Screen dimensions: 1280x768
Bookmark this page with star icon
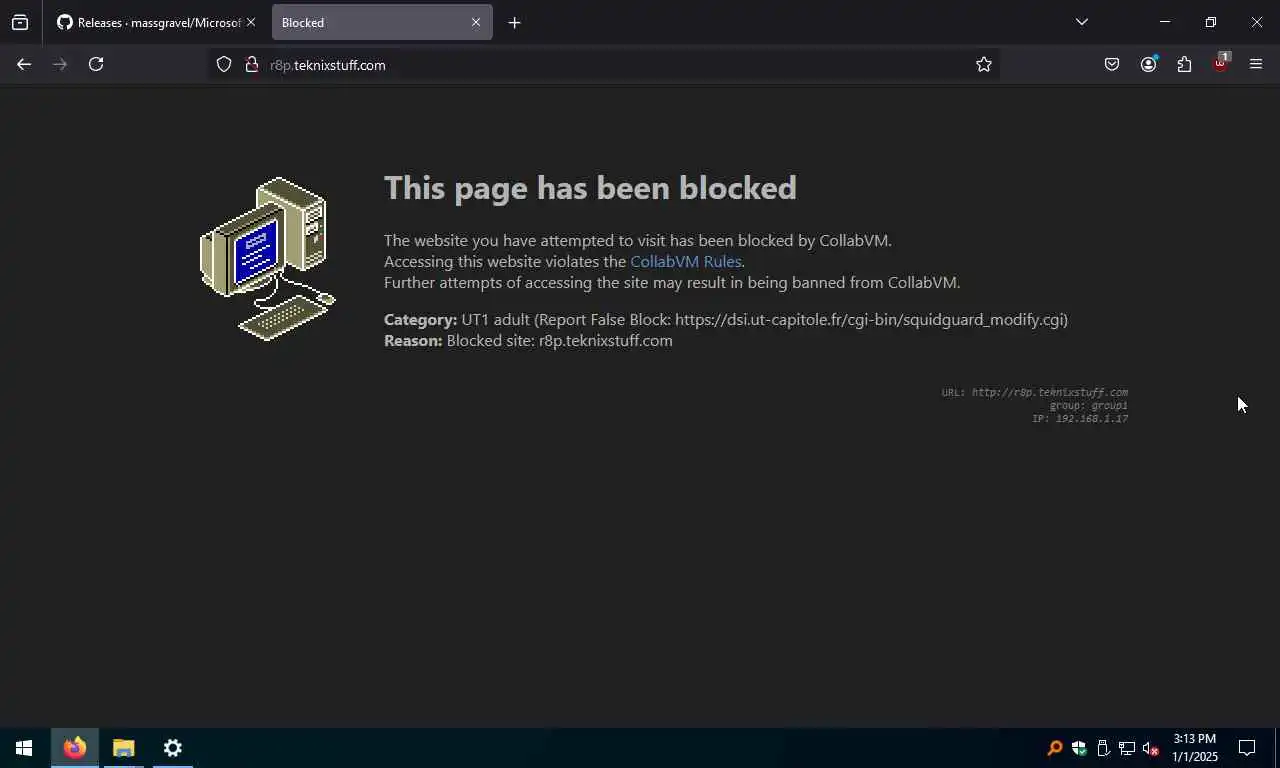[984, 64]
